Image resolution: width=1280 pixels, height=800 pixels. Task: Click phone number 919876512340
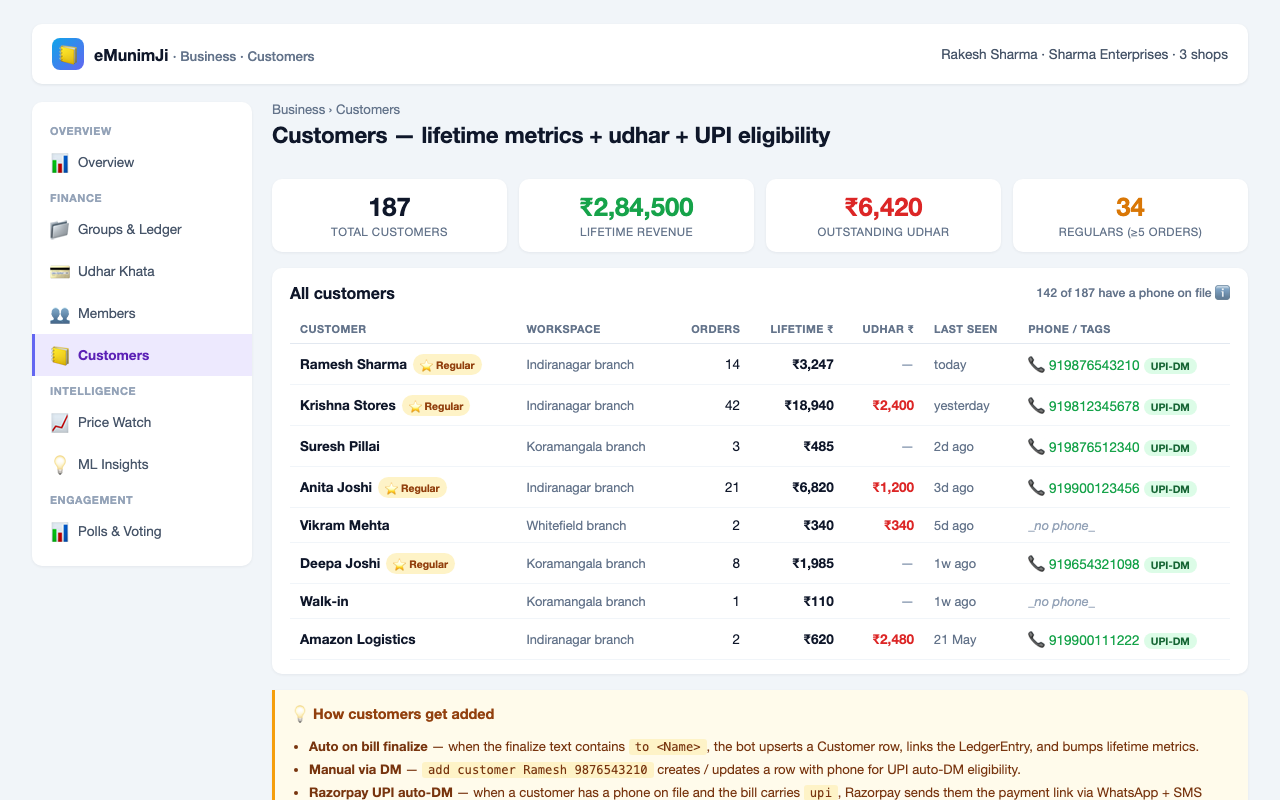tap(1094, 447)
